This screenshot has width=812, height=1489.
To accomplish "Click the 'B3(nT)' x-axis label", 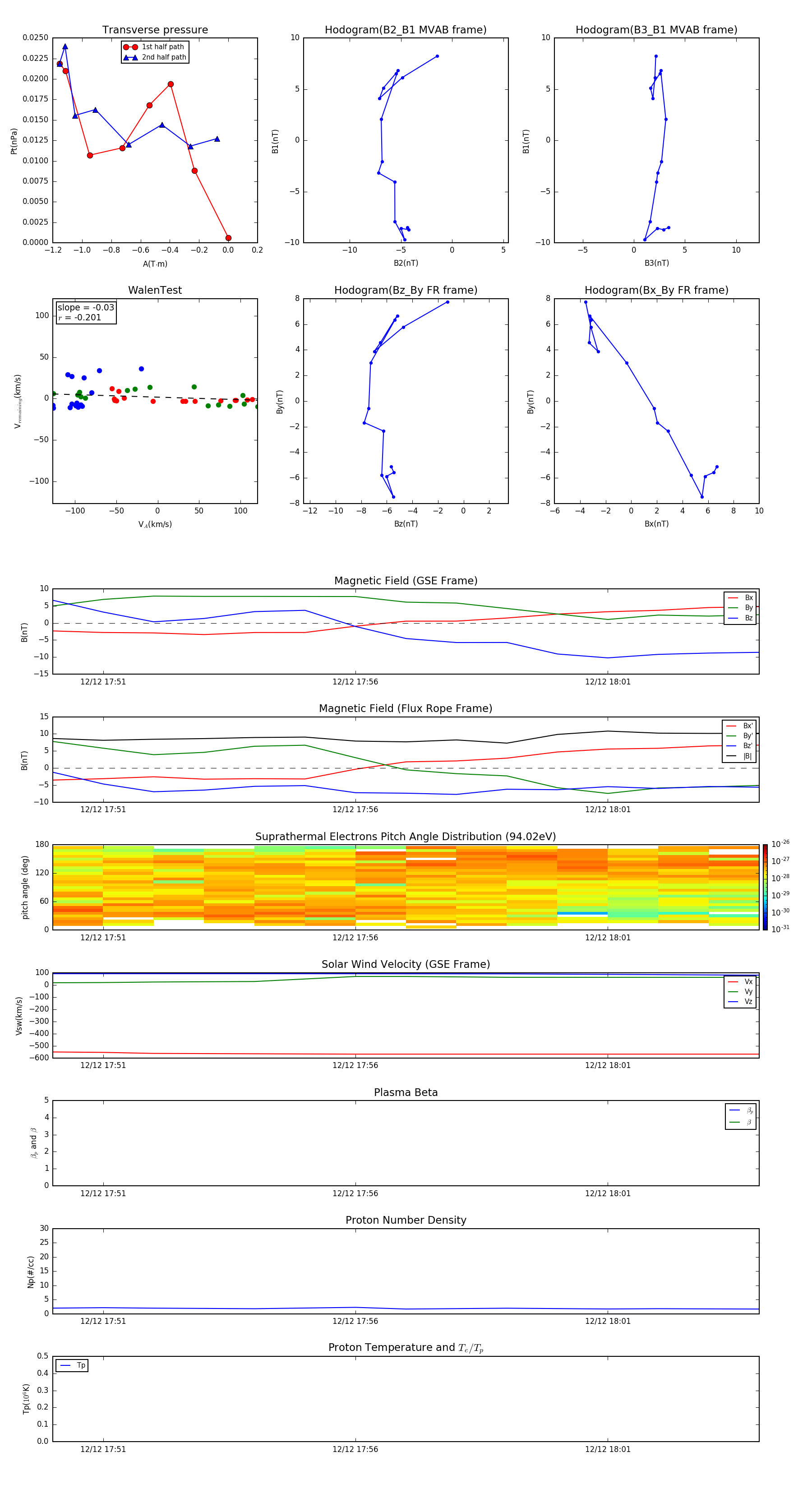I will point(656,263).
